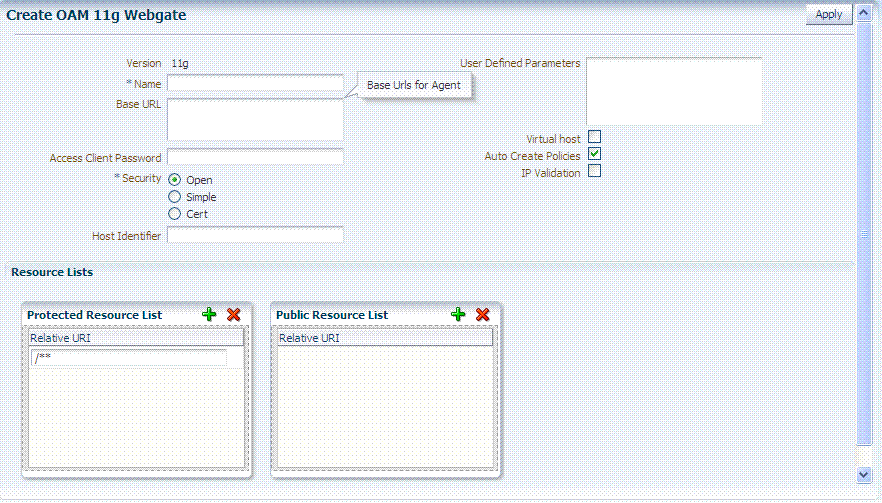Click the User Defined Parameters text area
Image resolution: width=882 pixels, height=503 pixels.
[x=674, y=91]
